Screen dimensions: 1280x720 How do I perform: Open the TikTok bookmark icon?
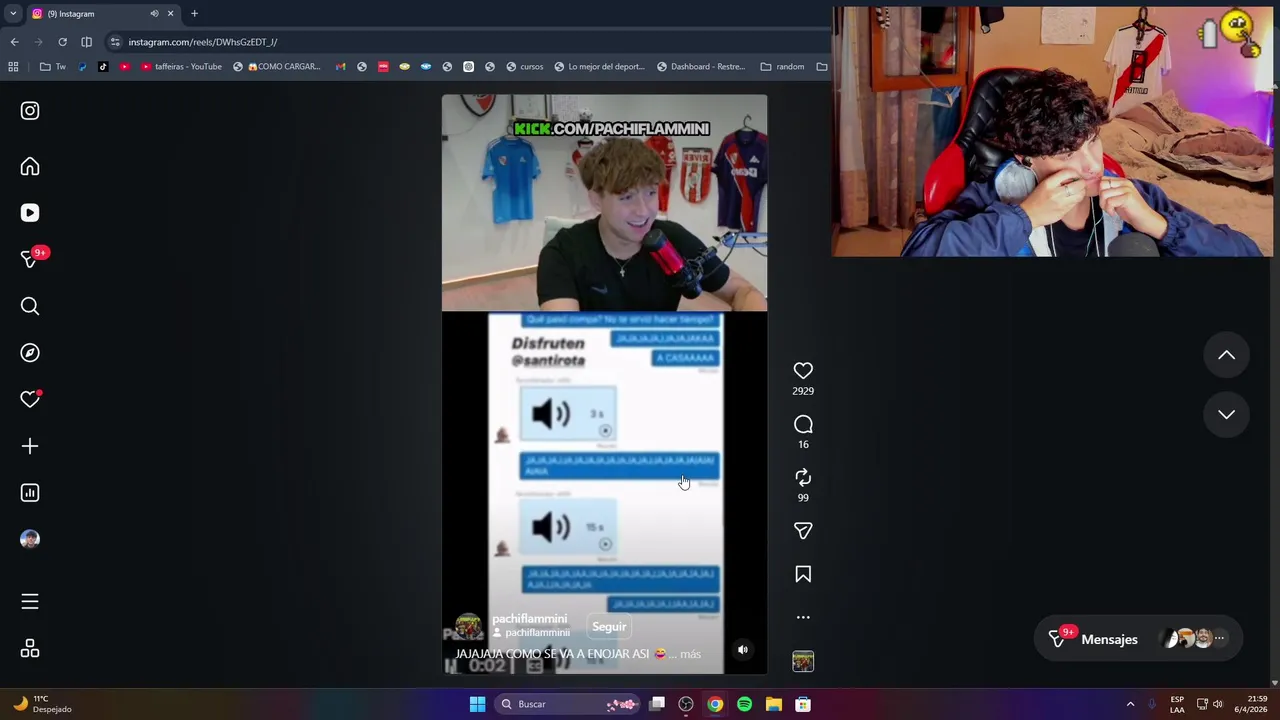click(103, 67)
